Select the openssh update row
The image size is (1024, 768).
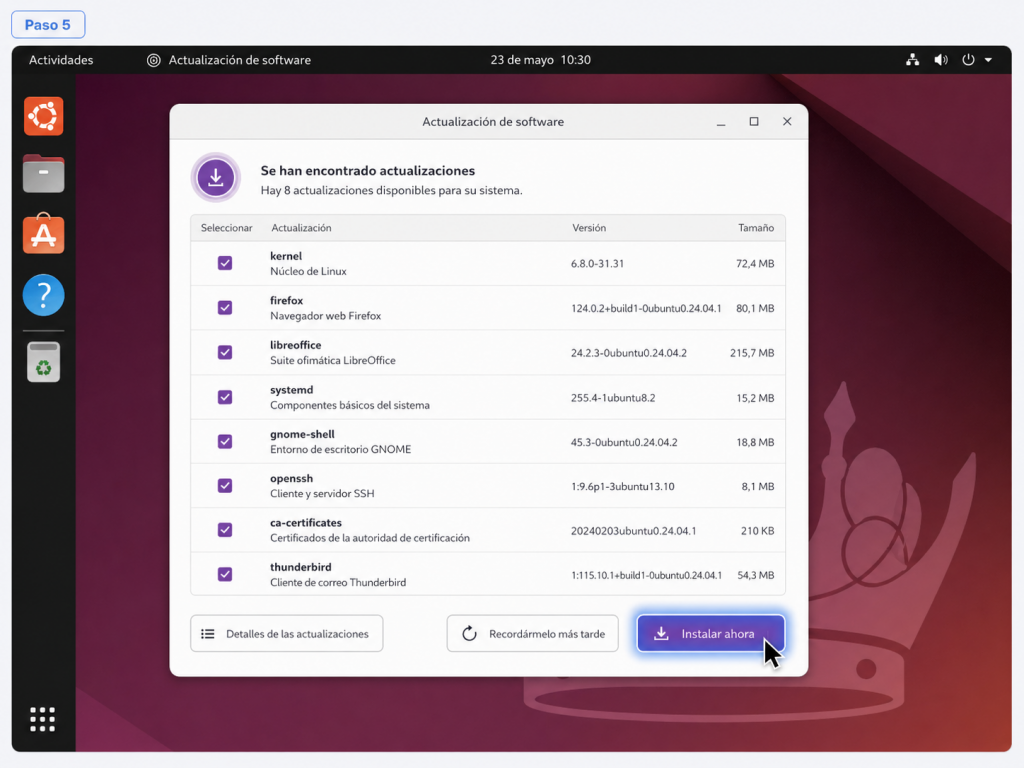point(488,486)
